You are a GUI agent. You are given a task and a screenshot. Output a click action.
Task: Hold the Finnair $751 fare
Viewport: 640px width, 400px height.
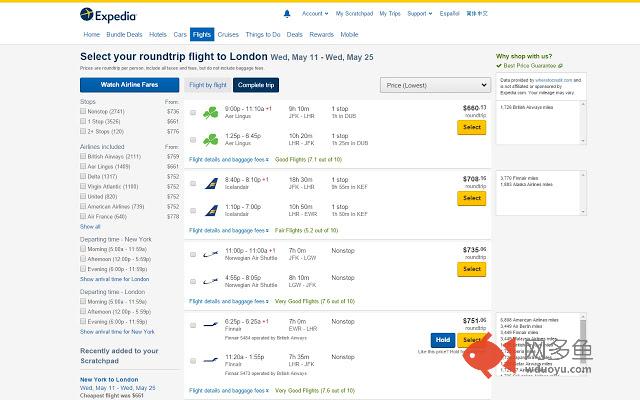[x=443, y=340]
